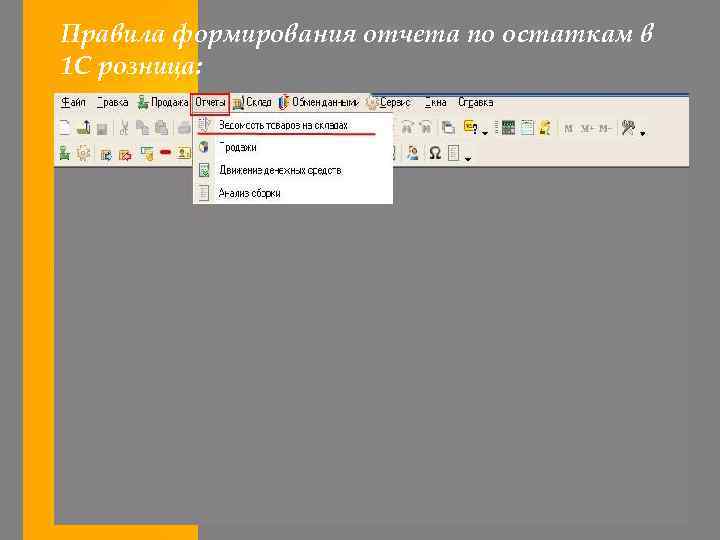Open the Сервис menu
Viewport: 720px width, 540px height.
(x=389, y=102)
